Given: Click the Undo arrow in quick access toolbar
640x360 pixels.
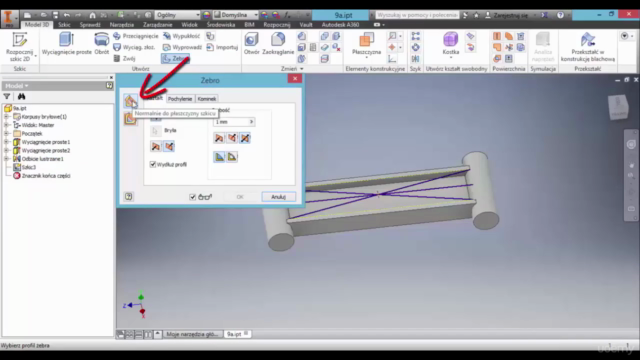Looking at the screenshot, I should (x=67, y=15).
